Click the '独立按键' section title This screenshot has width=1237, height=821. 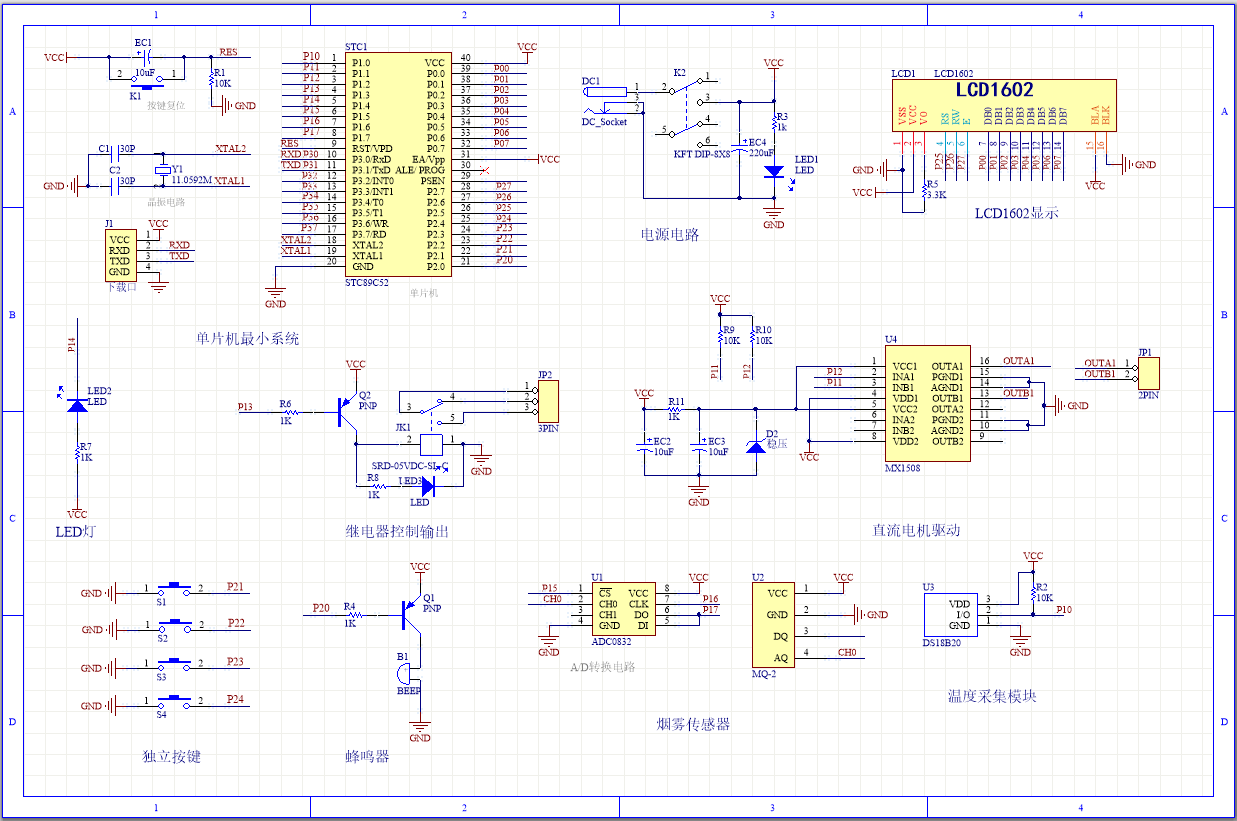coord(171,757)
